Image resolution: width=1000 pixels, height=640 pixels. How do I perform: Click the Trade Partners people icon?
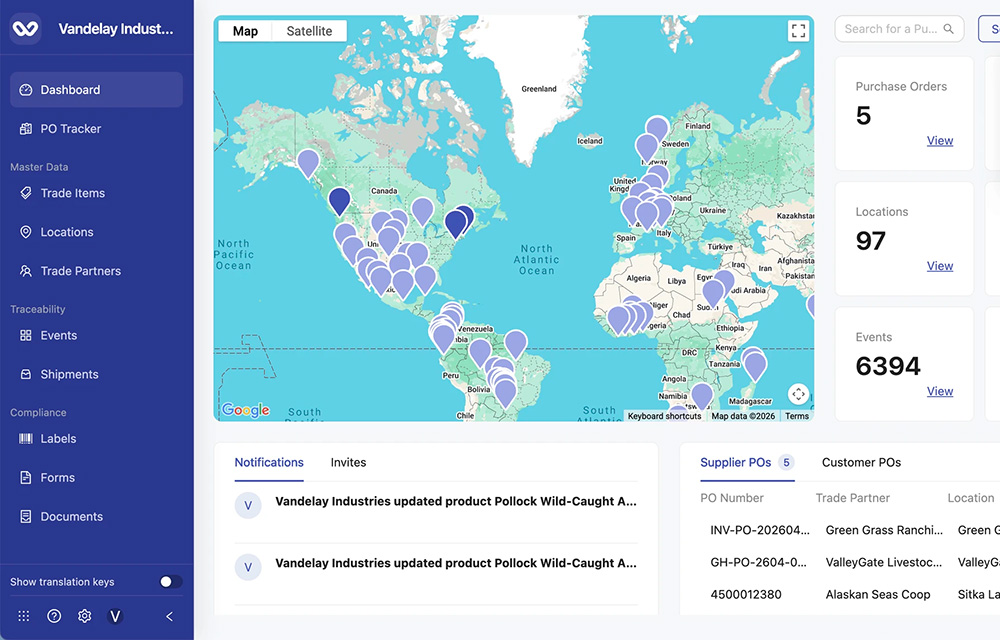pos(26,271)
